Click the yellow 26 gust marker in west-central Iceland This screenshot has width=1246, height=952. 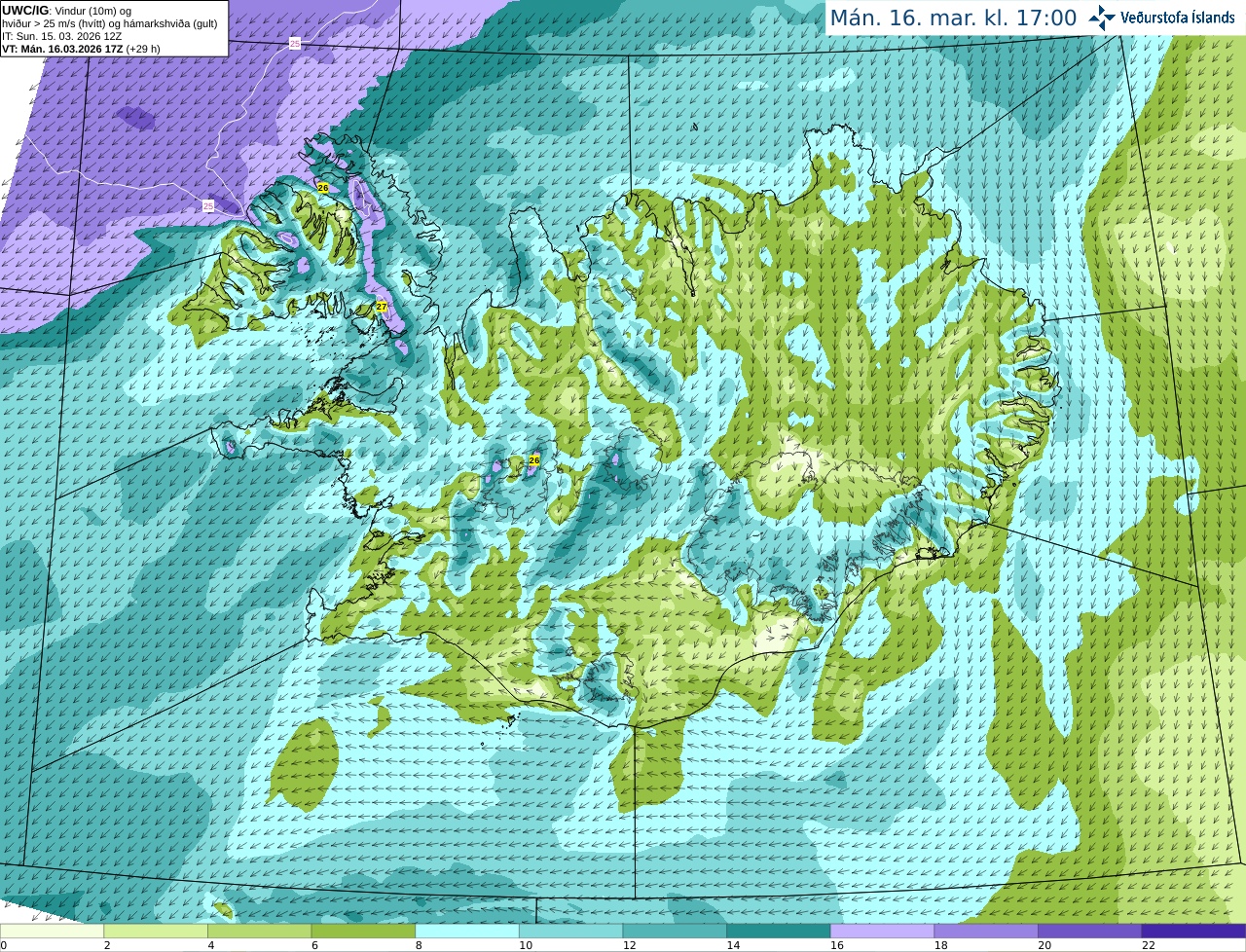tap(533, 459)
